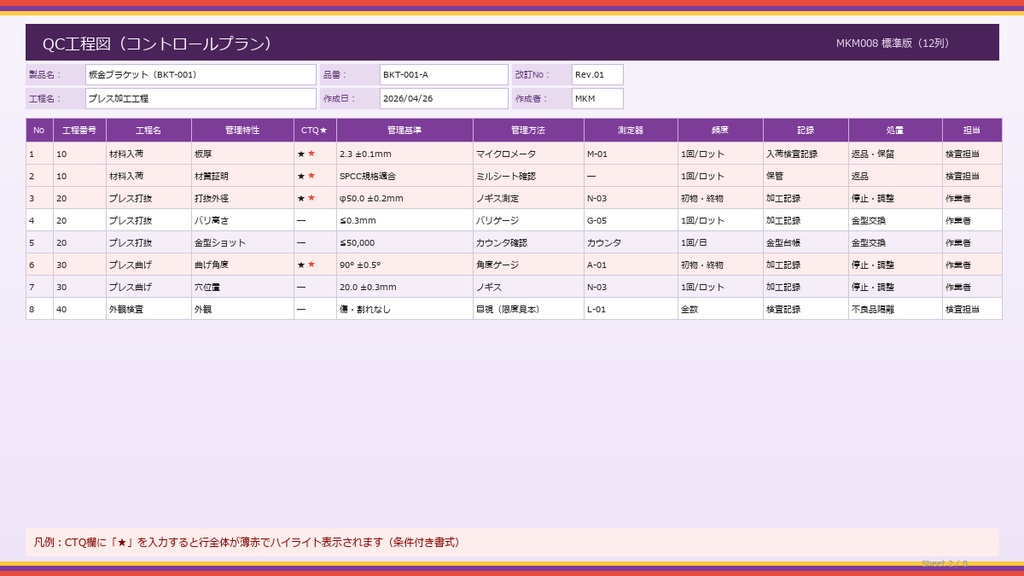Click the 90° ±0.5° cell
The width and height of the screenshot is (1024, 576).
[x=404, y=265]
